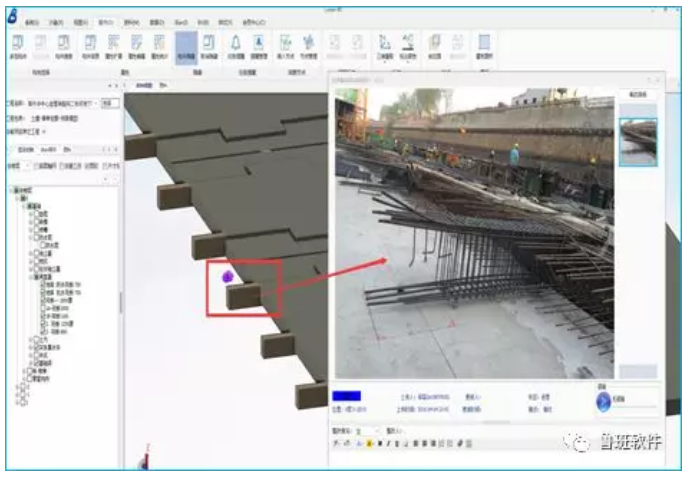Viewport: 689px width, 477px height.
Task: Click the purple marker dot on the 3D model
Action: [227, 276]
